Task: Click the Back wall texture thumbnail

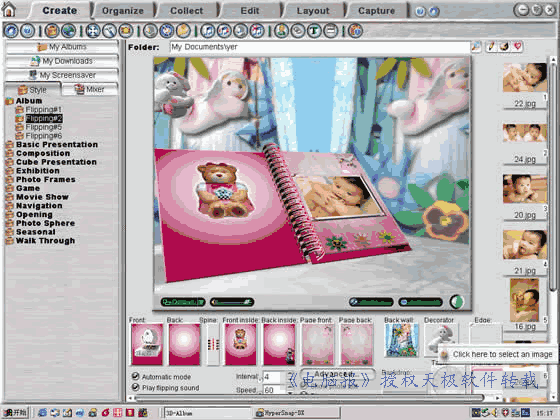Action: point(401,340)
